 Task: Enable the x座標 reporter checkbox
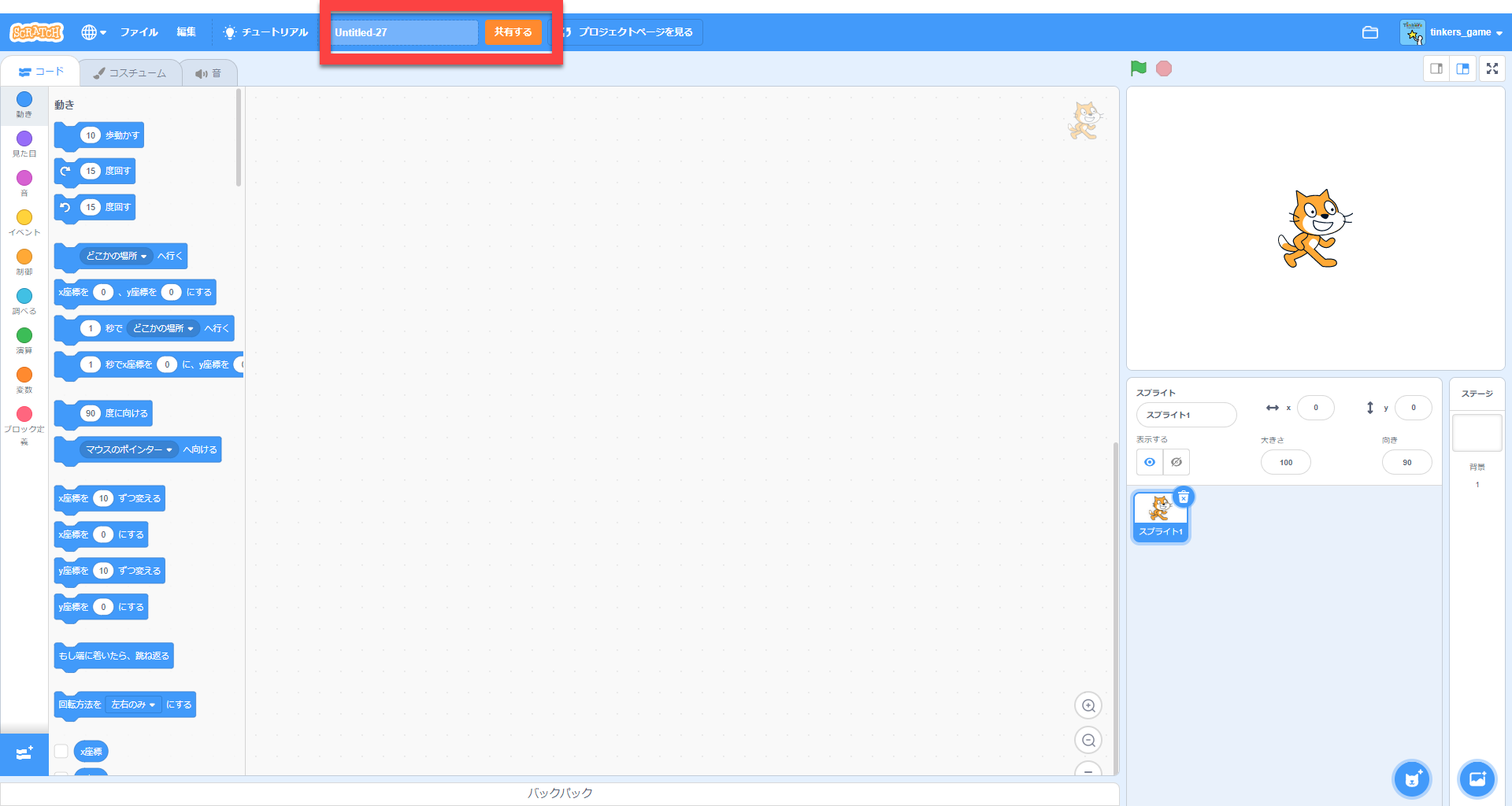coord(61,751)
